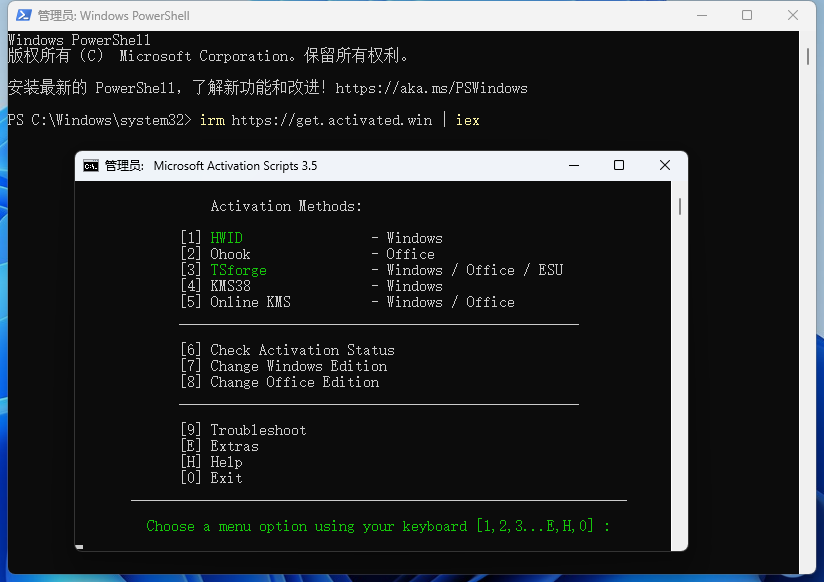Click the Activation Methods heading
Viewport: 824px width, 582px height.
click(286, 206)
